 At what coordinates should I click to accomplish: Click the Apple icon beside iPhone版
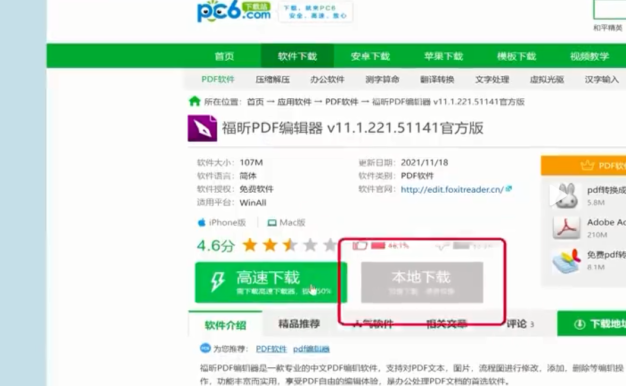click(201, 222)
